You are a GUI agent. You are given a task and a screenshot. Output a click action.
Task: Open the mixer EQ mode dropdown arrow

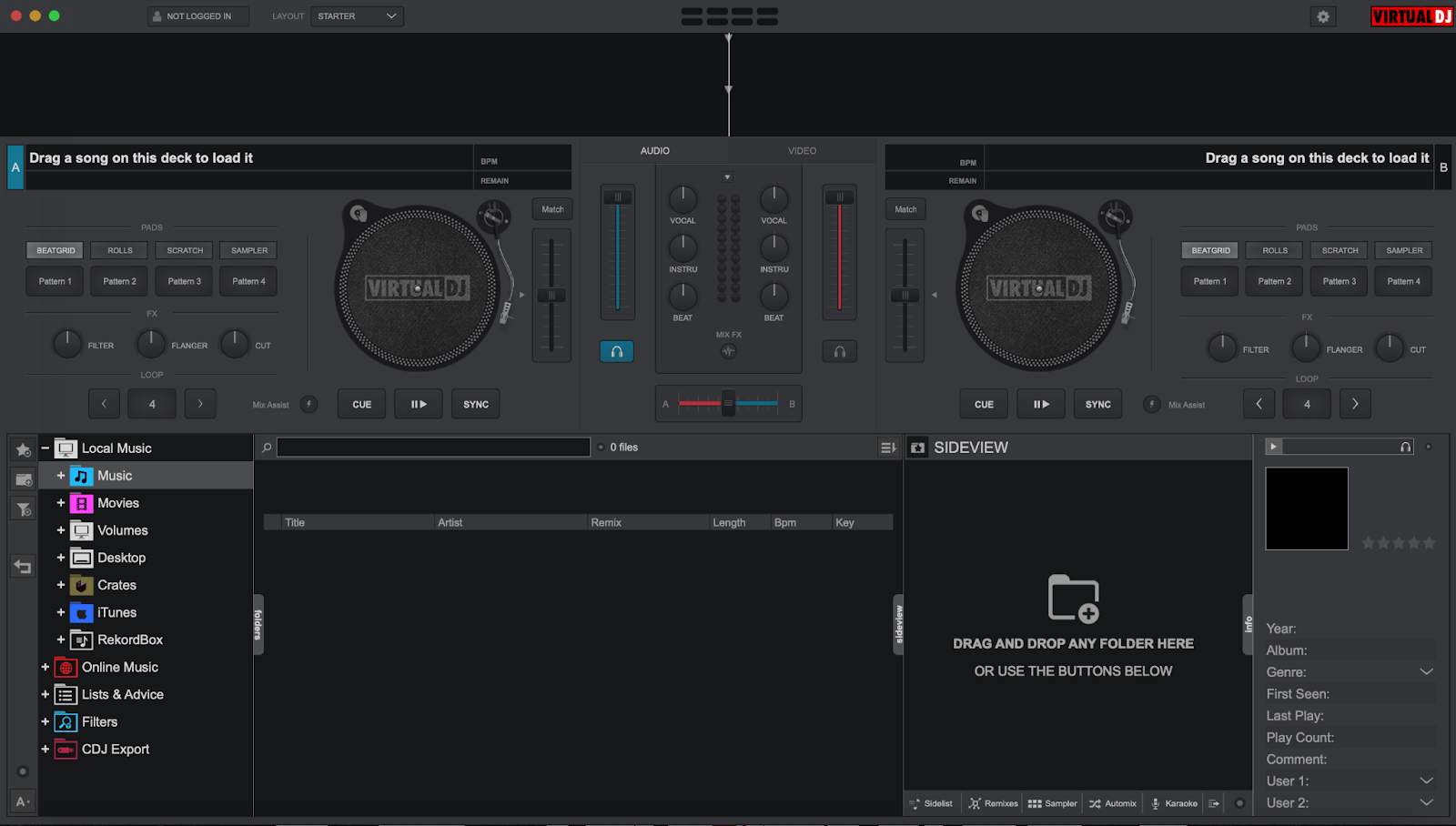(x=727, y=177)
